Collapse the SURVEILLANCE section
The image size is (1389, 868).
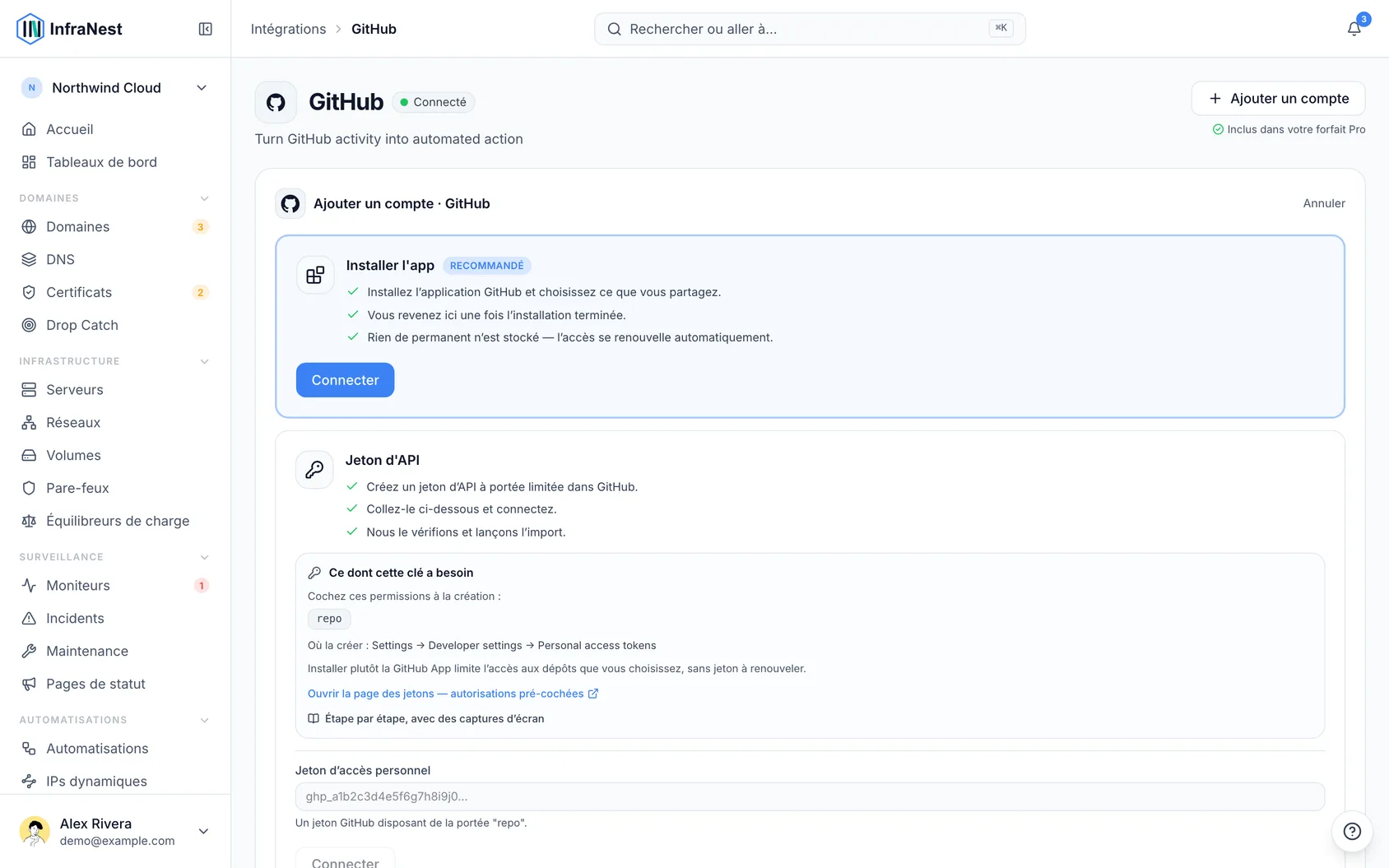[x=204, y=557]
